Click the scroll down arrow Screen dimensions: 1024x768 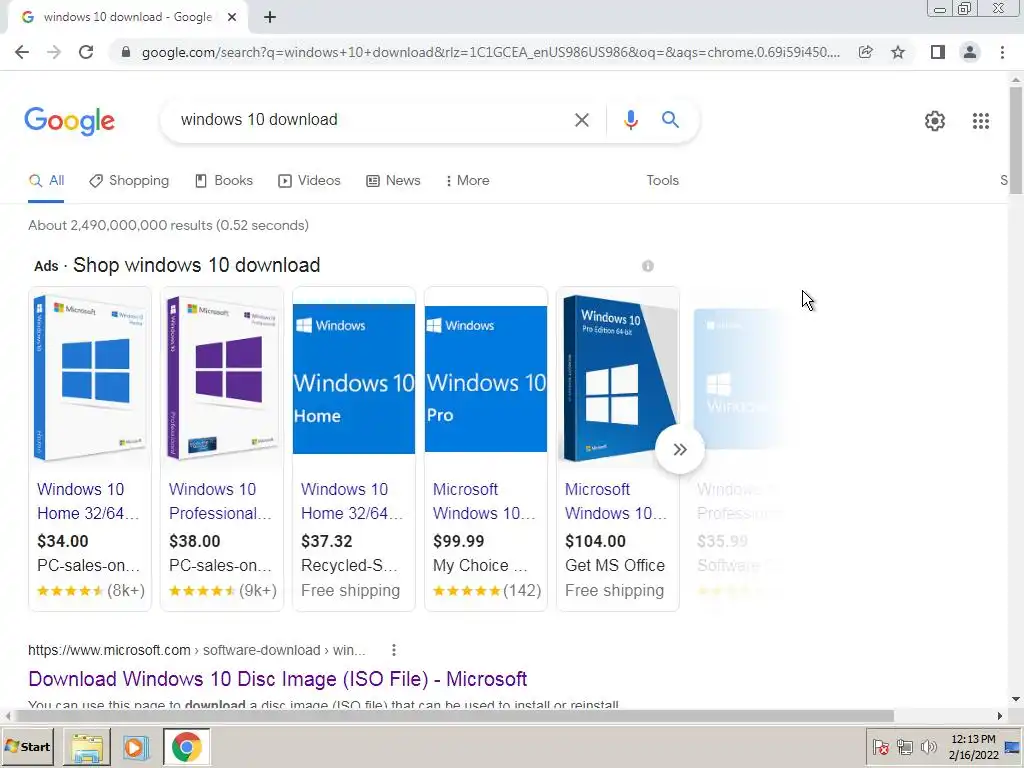pos(1016,699)
